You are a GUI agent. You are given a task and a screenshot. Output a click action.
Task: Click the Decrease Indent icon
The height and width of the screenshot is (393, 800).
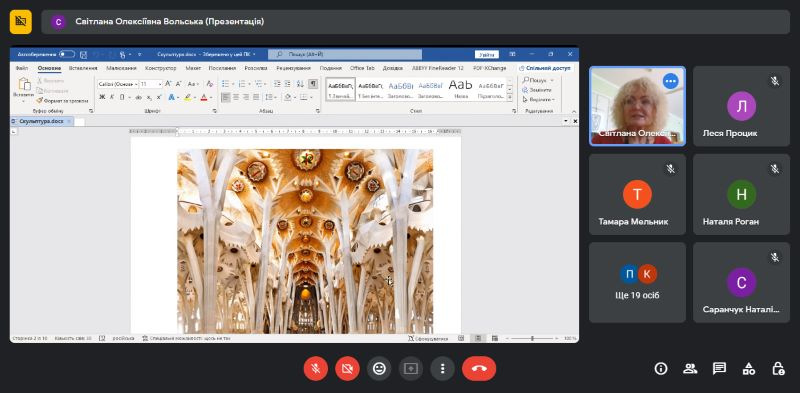click(x=277, y=84)
